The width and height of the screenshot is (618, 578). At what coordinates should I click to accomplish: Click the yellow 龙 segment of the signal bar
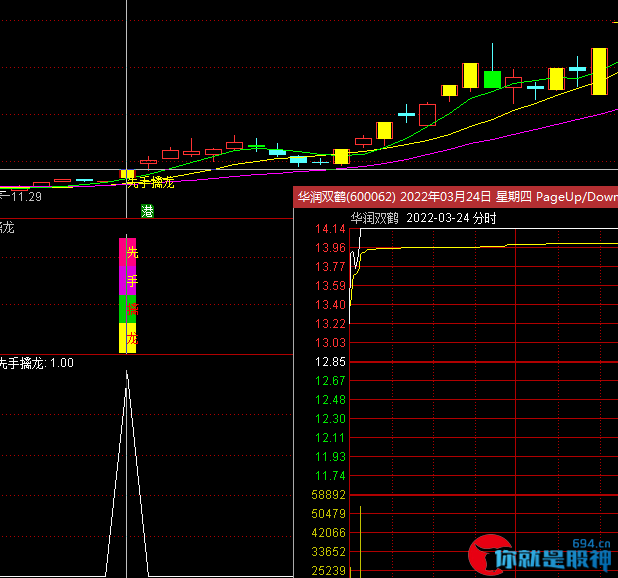[128, 338]
